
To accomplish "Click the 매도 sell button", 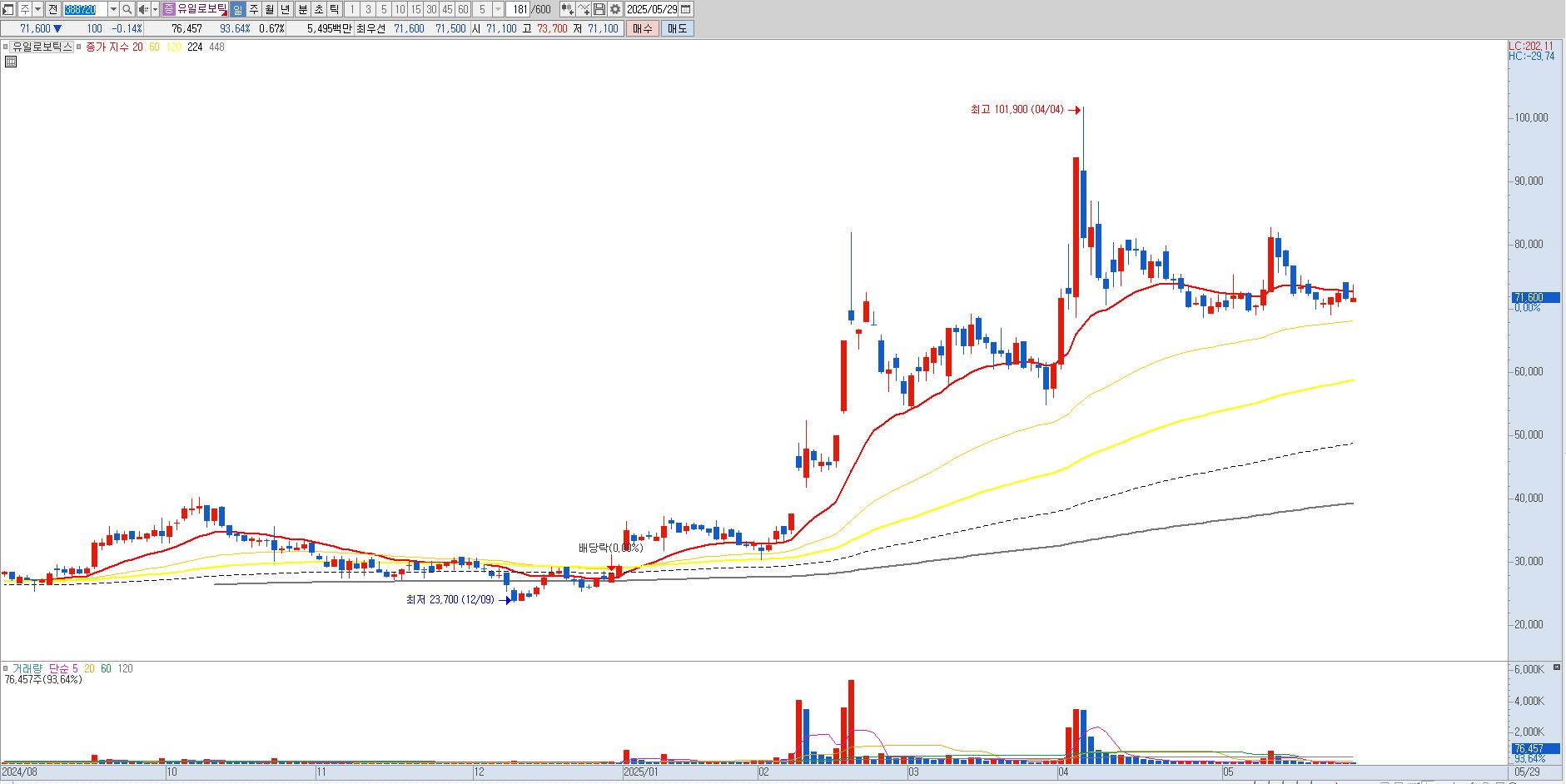I will 677,28.
